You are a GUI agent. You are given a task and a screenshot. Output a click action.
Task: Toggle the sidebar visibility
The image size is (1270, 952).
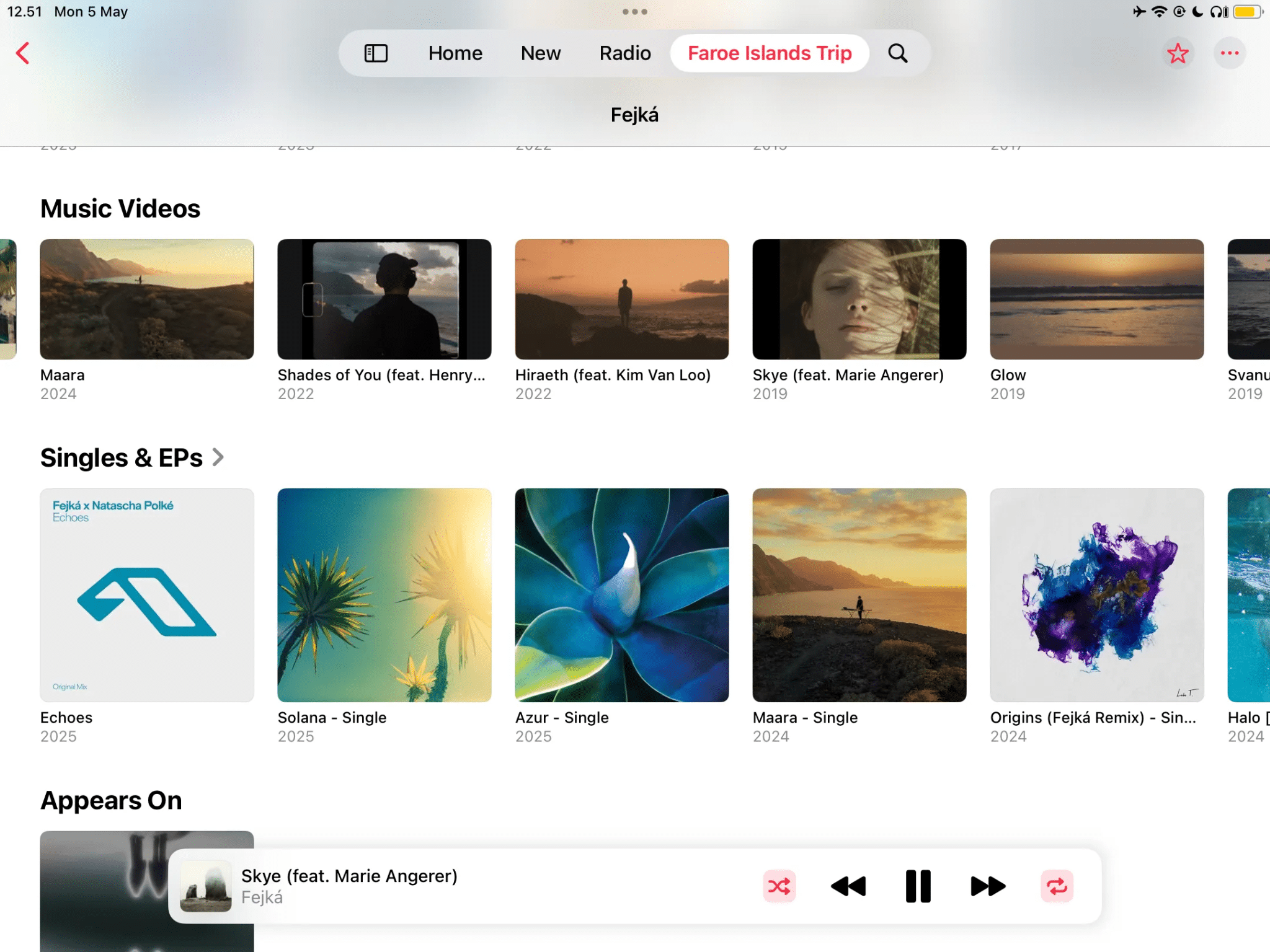coord(376,53)
